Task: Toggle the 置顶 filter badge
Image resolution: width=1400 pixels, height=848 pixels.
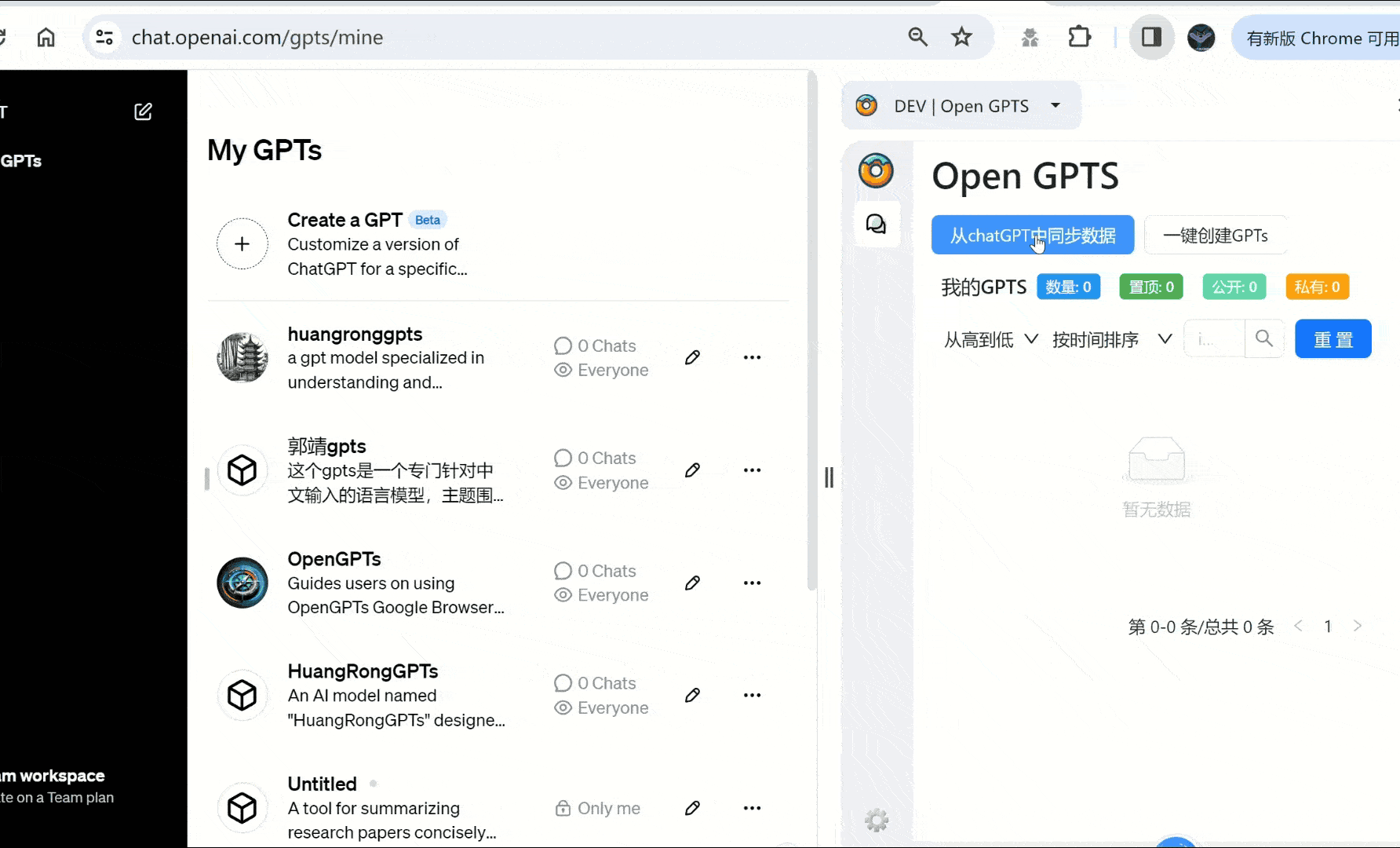Action: (1150, 287)
